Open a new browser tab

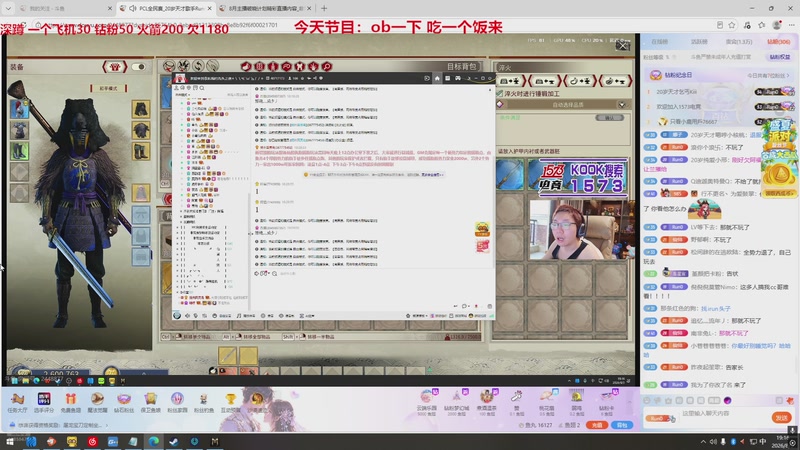324,9
